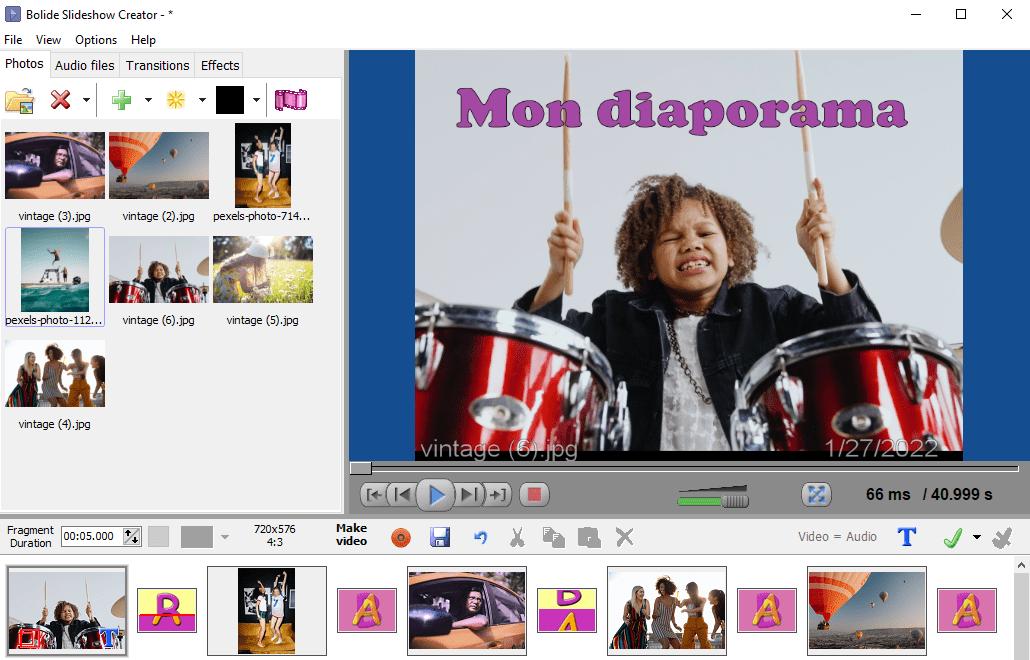The width and height of the screenshot is (1030, 660).
Task: Add photo to slideshow with green plus icon
Action: [118, 99]
